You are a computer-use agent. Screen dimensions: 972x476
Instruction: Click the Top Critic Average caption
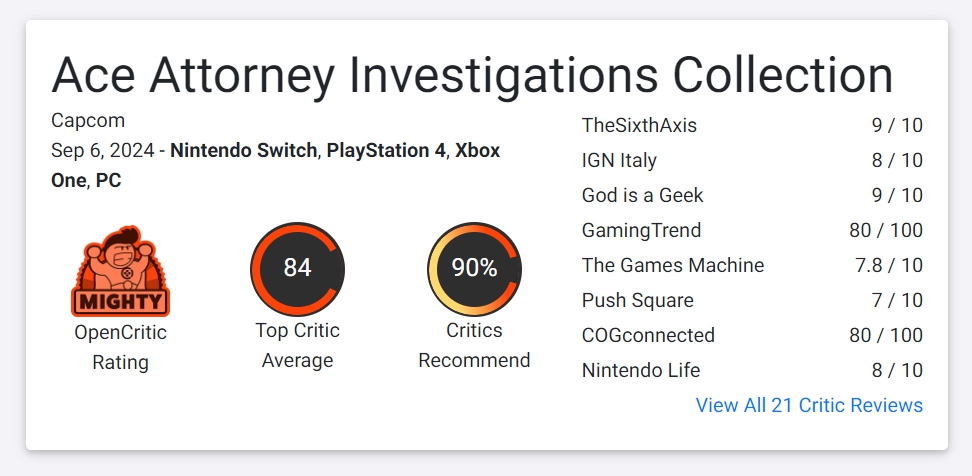pos(297,345)
